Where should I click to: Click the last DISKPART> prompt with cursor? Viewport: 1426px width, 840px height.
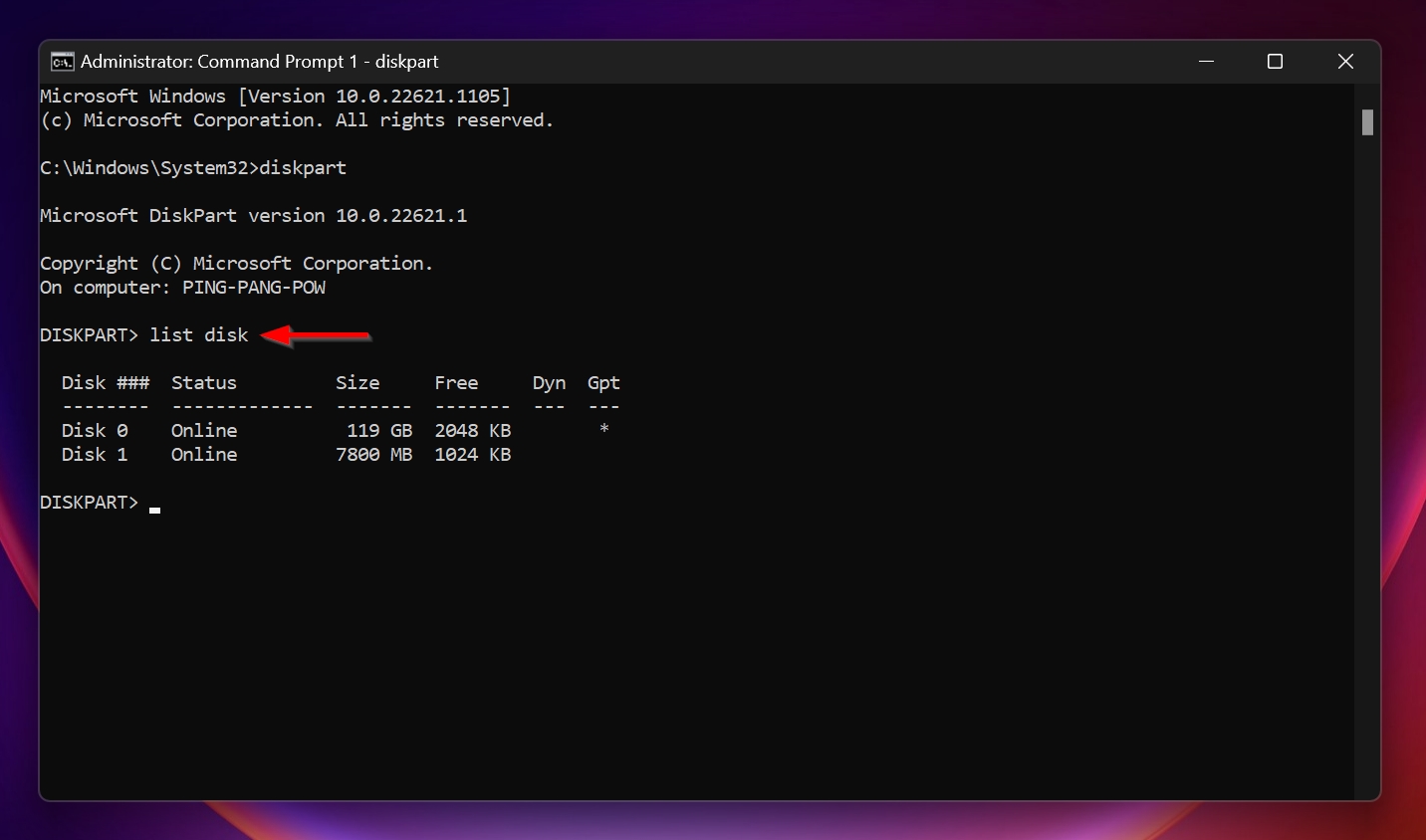(x=100, y=503)
